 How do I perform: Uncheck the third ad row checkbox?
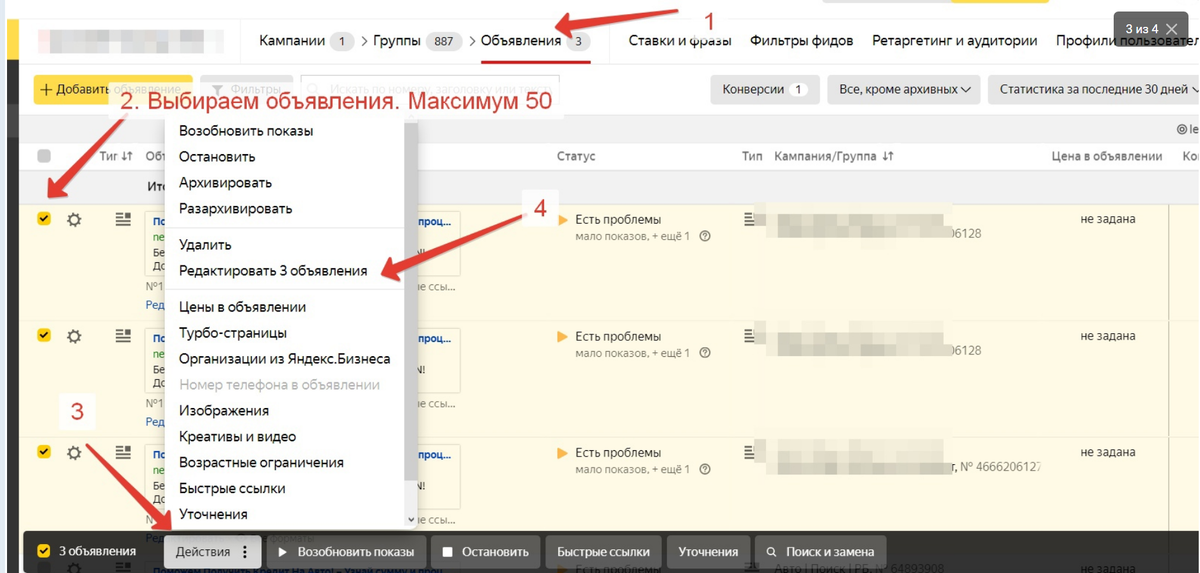(x=43, y=452)
